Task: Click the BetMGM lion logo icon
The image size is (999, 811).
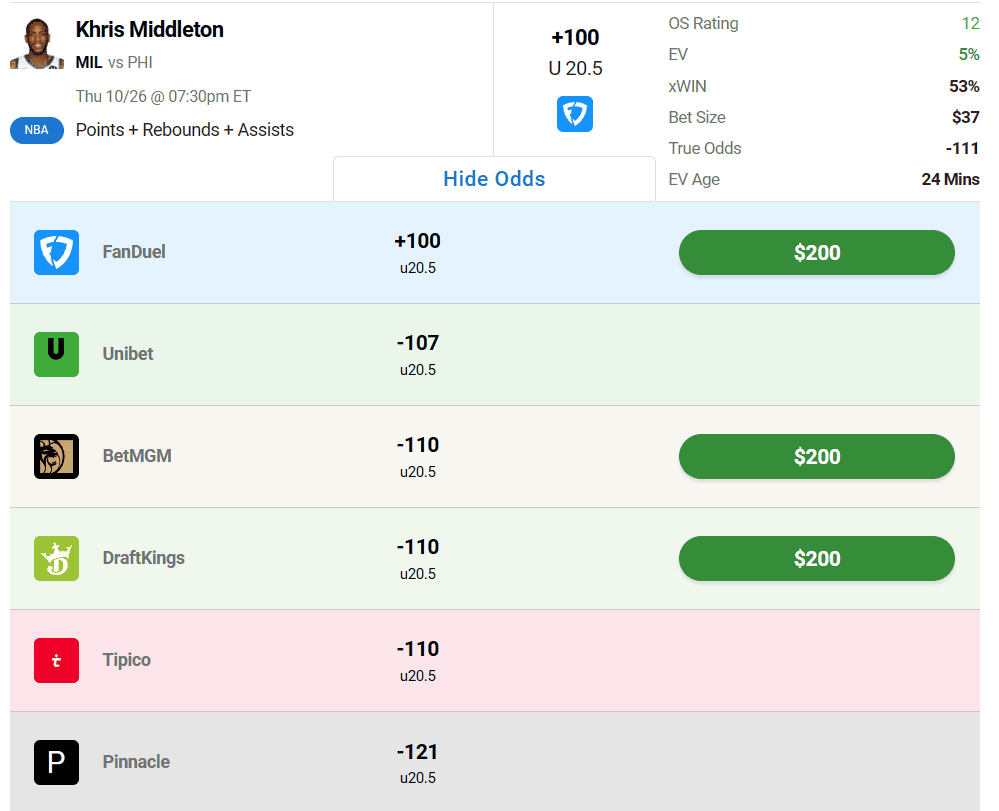Action: 56,456
